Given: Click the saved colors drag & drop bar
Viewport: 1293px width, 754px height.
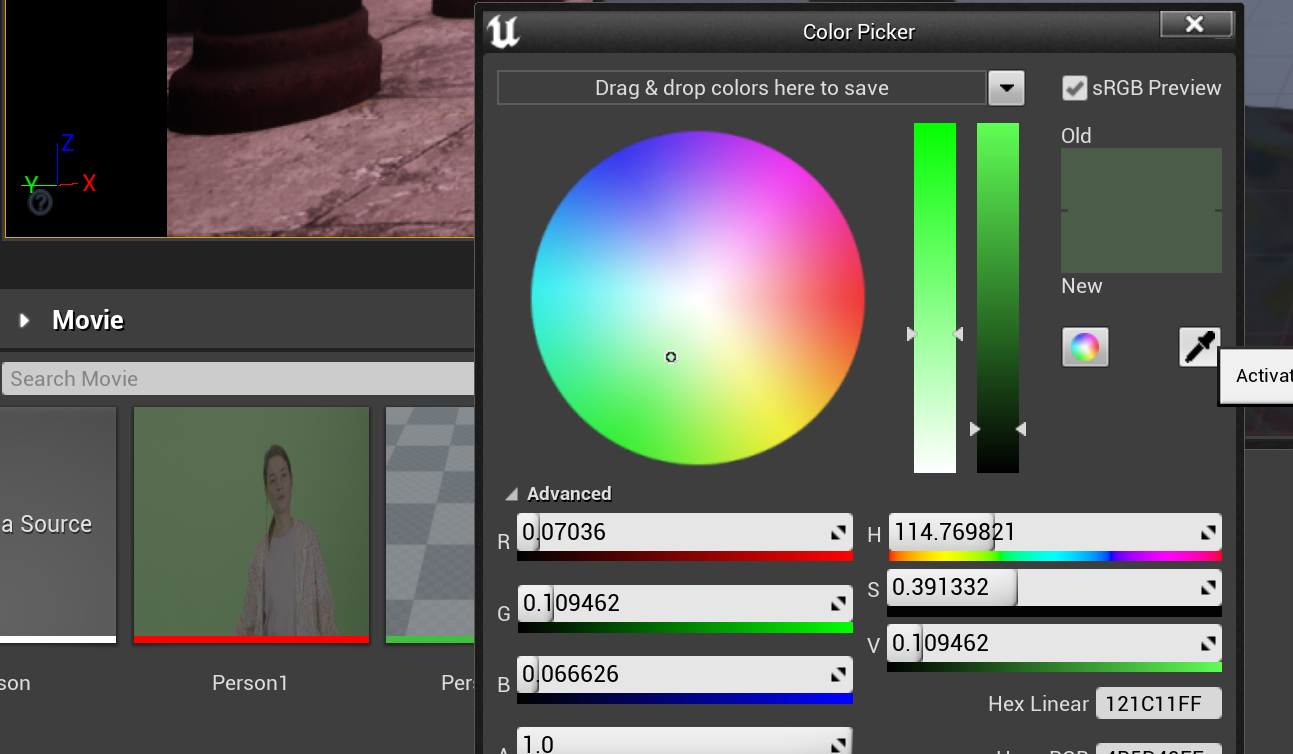Looking at the screenshot, I should click(x=741, y=88).
